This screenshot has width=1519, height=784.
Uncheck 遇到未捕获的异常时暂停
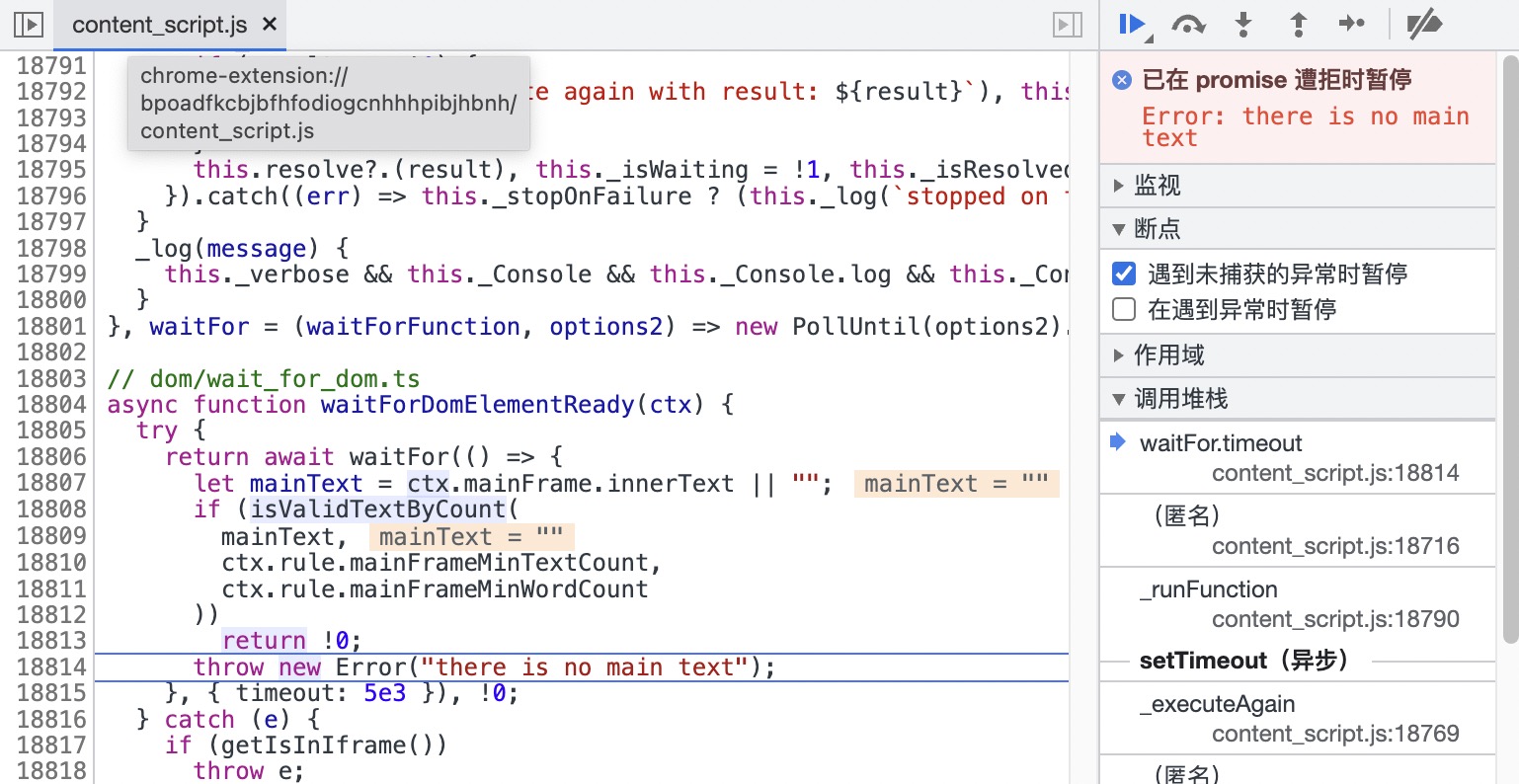[x=1124, y=274]
